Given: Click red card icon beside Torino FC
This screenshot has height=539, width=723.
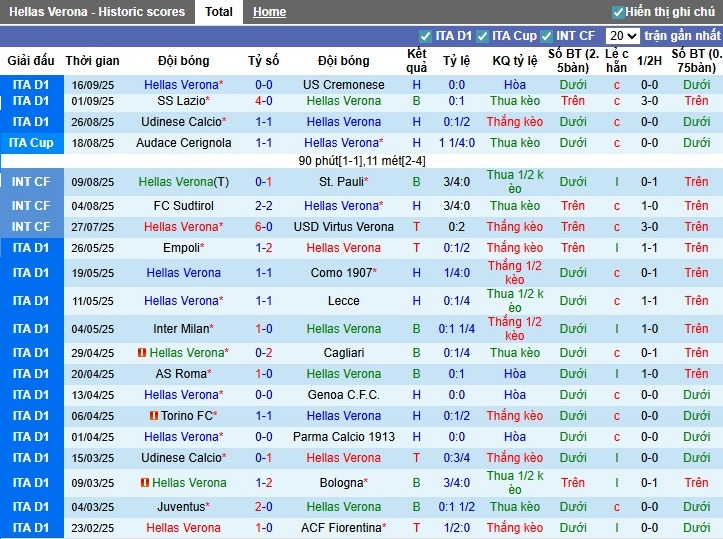Looking at the screenshot, I should coord(154,416).
